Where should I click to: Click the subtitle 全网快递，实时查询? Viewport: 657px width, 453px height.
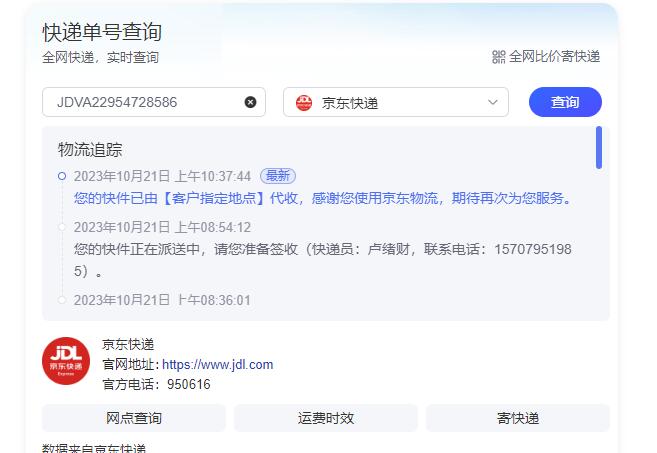coord(100,57)
